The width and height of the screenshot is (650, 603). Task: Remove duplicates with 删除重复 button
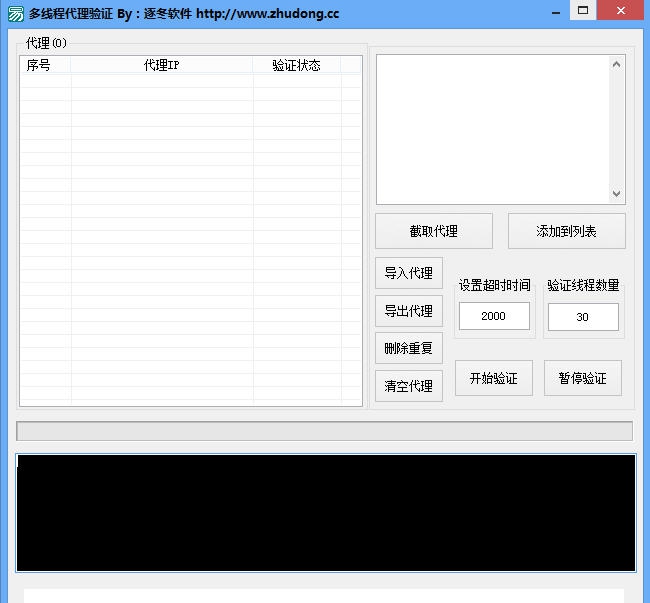point(409,348)
